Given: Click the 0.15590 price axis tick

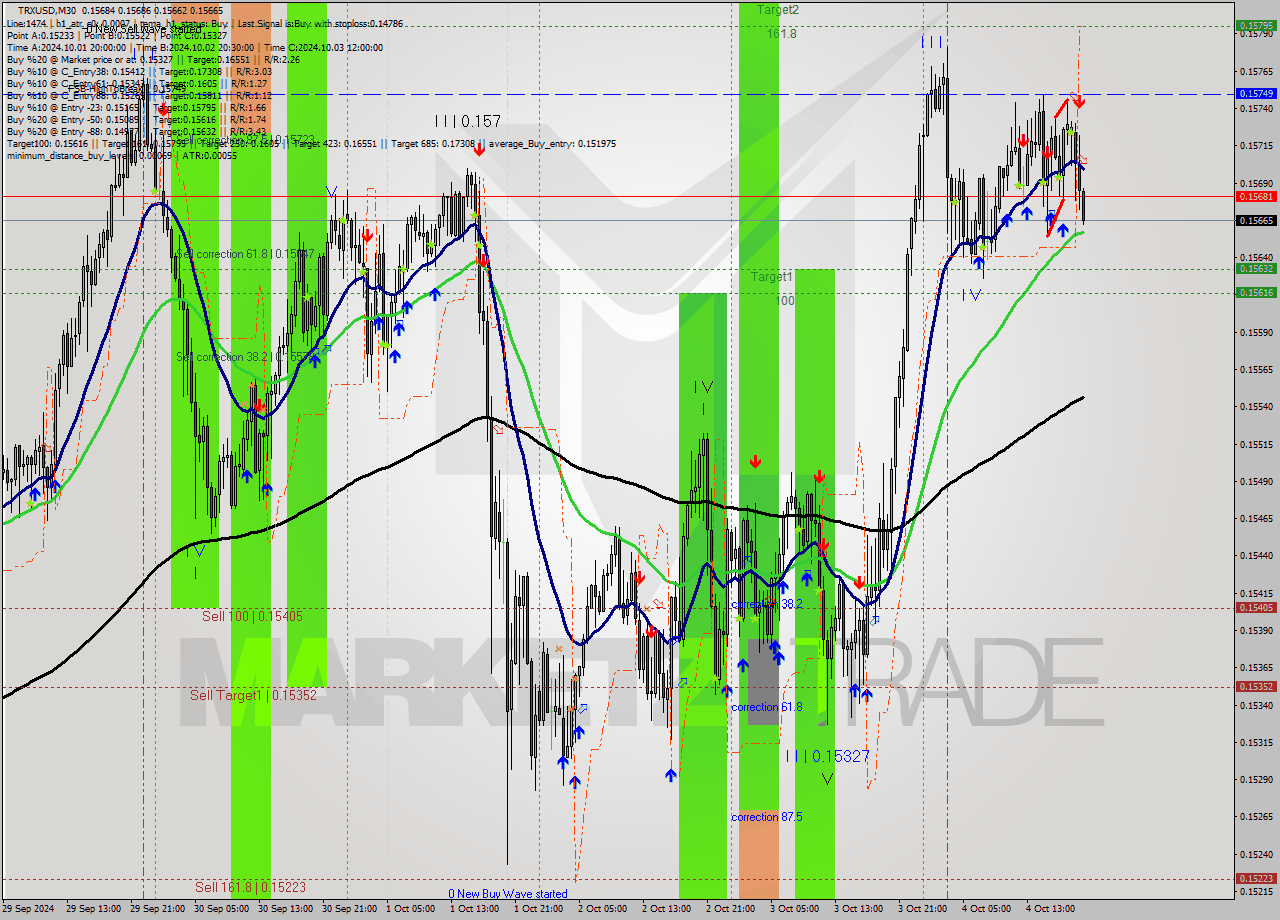Looking at the screenshot, I should pos(1256,332).
